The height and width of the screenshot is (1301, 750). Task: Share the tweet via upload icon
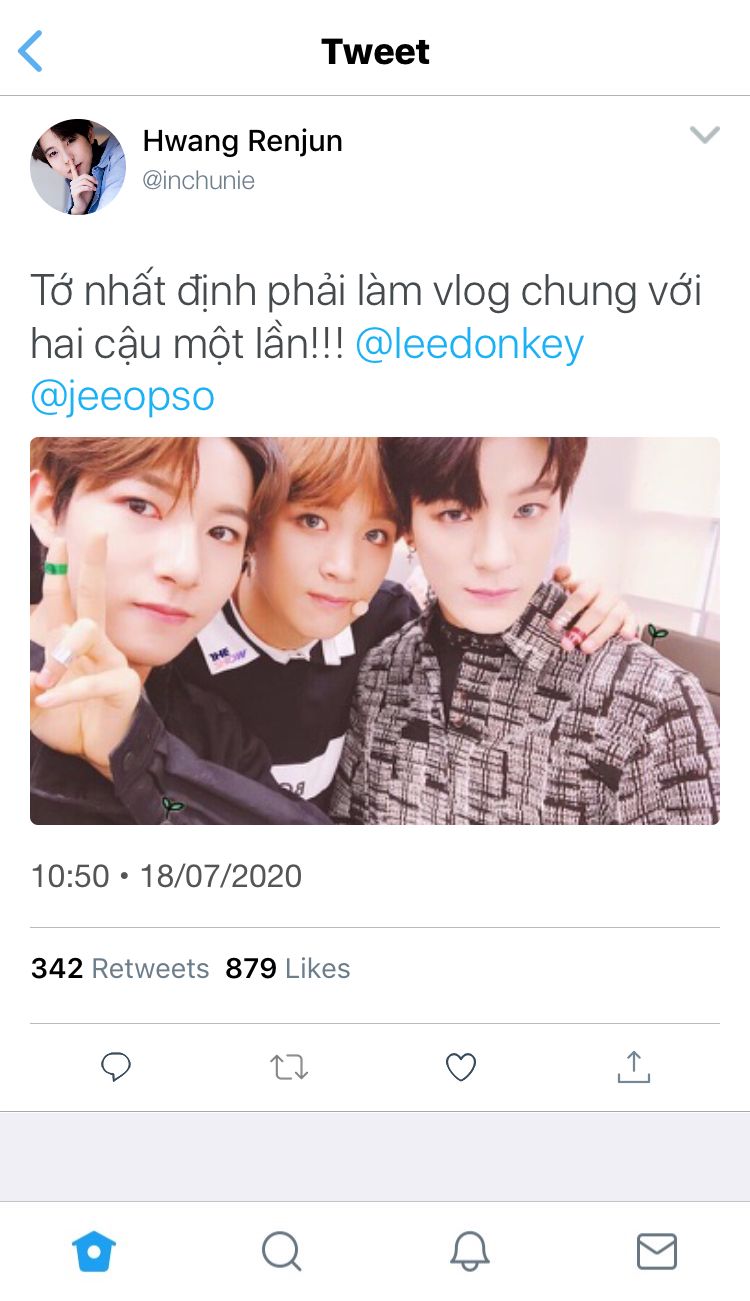tap(633, 1067)
